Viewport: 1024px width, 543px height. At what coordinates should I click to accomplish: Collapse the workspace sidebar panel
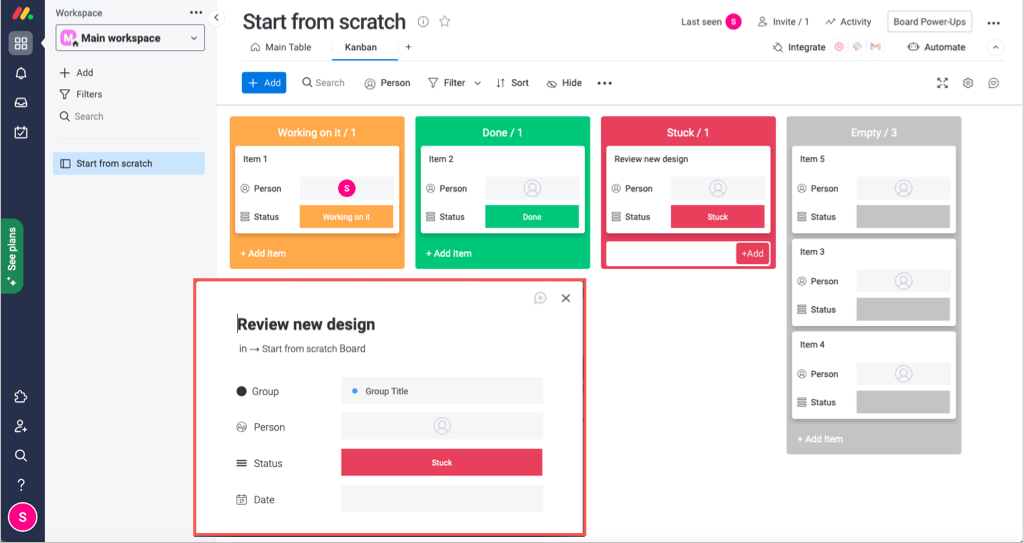tap(217, 17)
